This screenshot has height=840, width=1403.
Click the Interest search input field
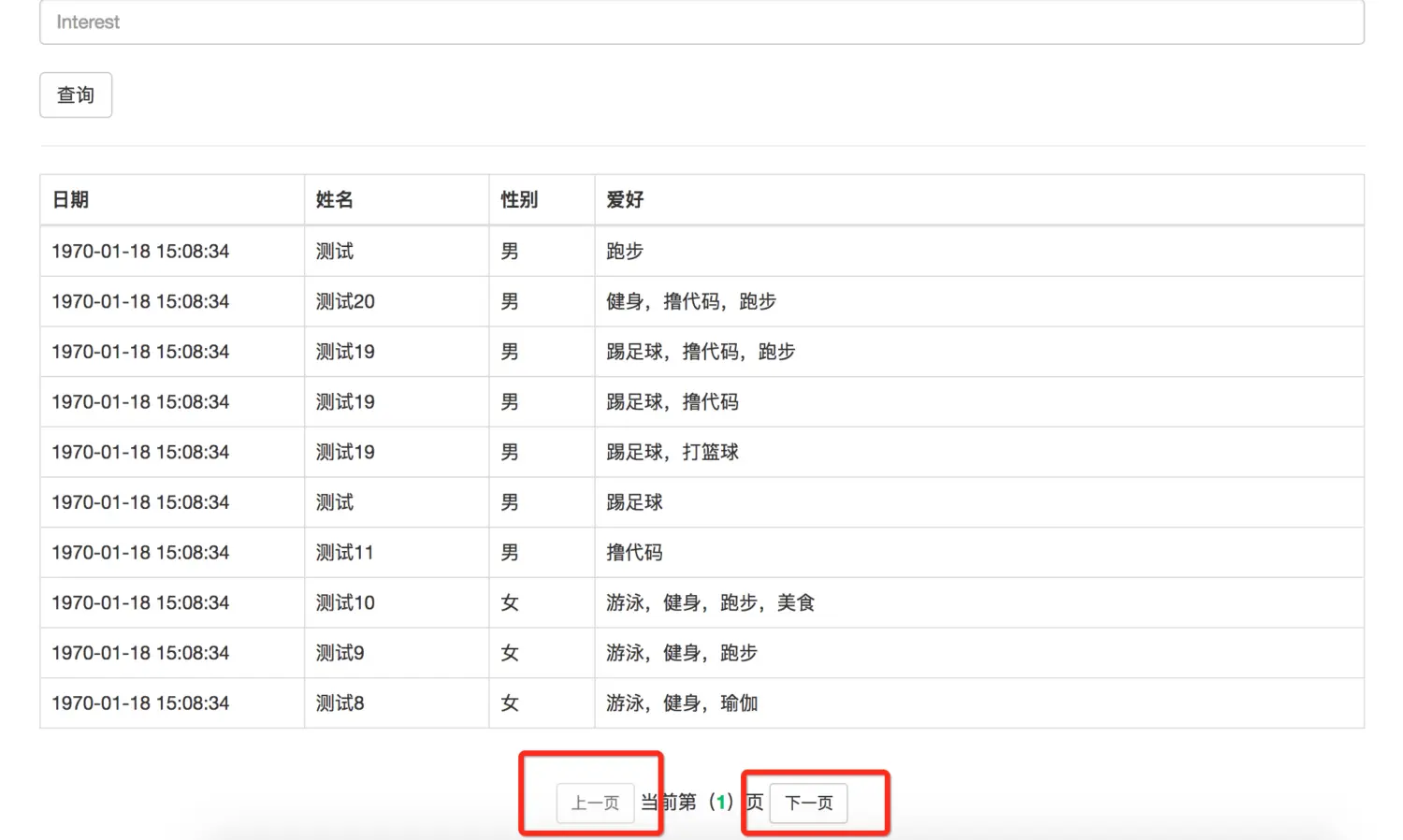[701, 22]
